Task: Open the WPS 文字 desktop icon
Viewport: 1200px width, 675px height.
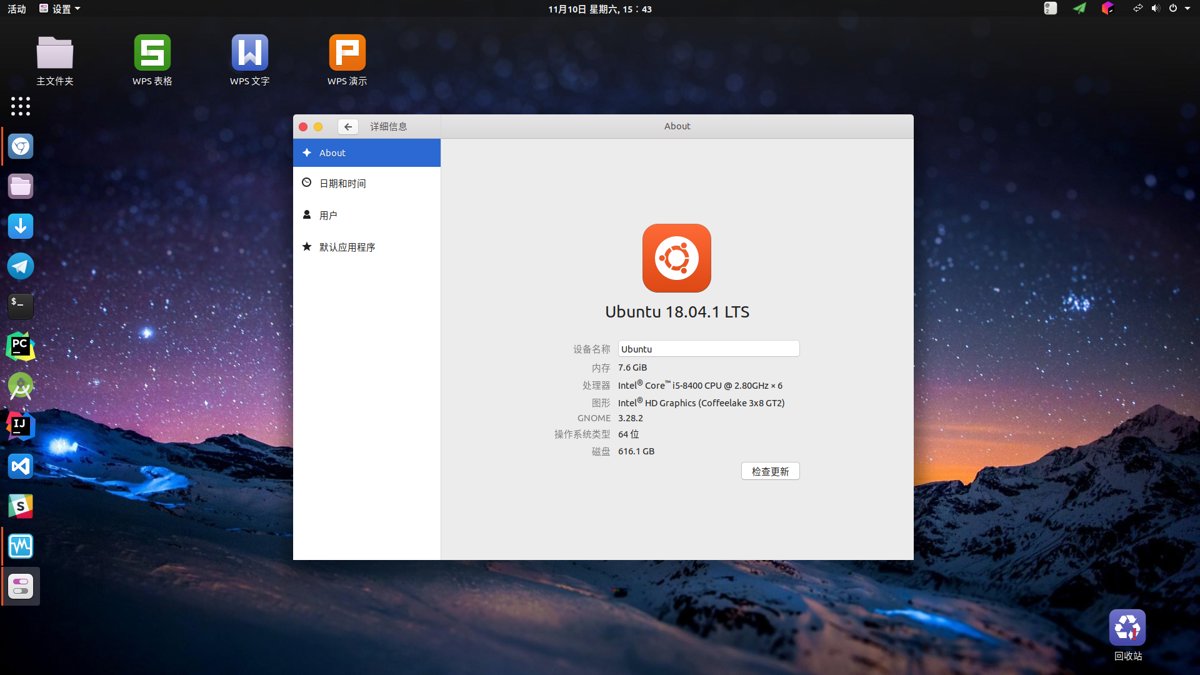Action: tap(250, 60)
